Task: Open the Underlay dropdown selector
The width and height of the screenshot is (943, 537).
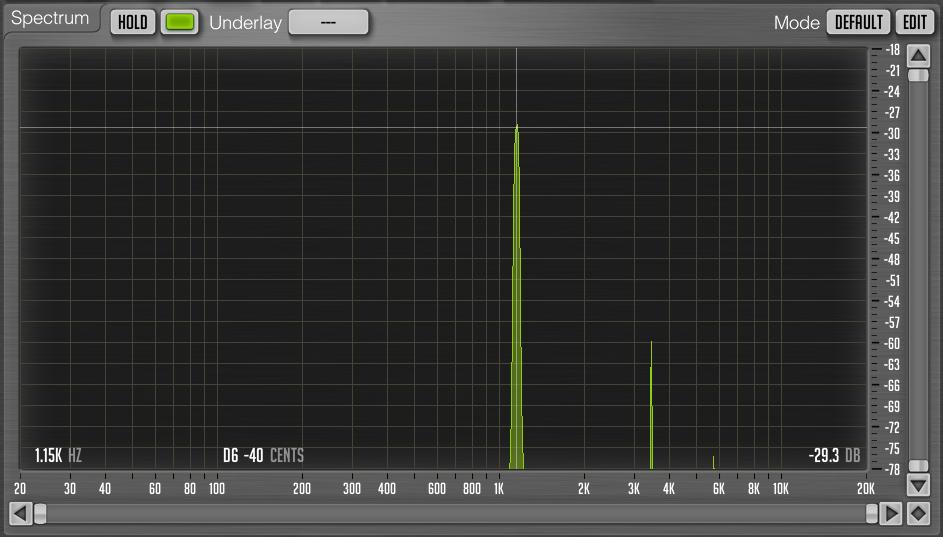Action: (x=328, y=22)
